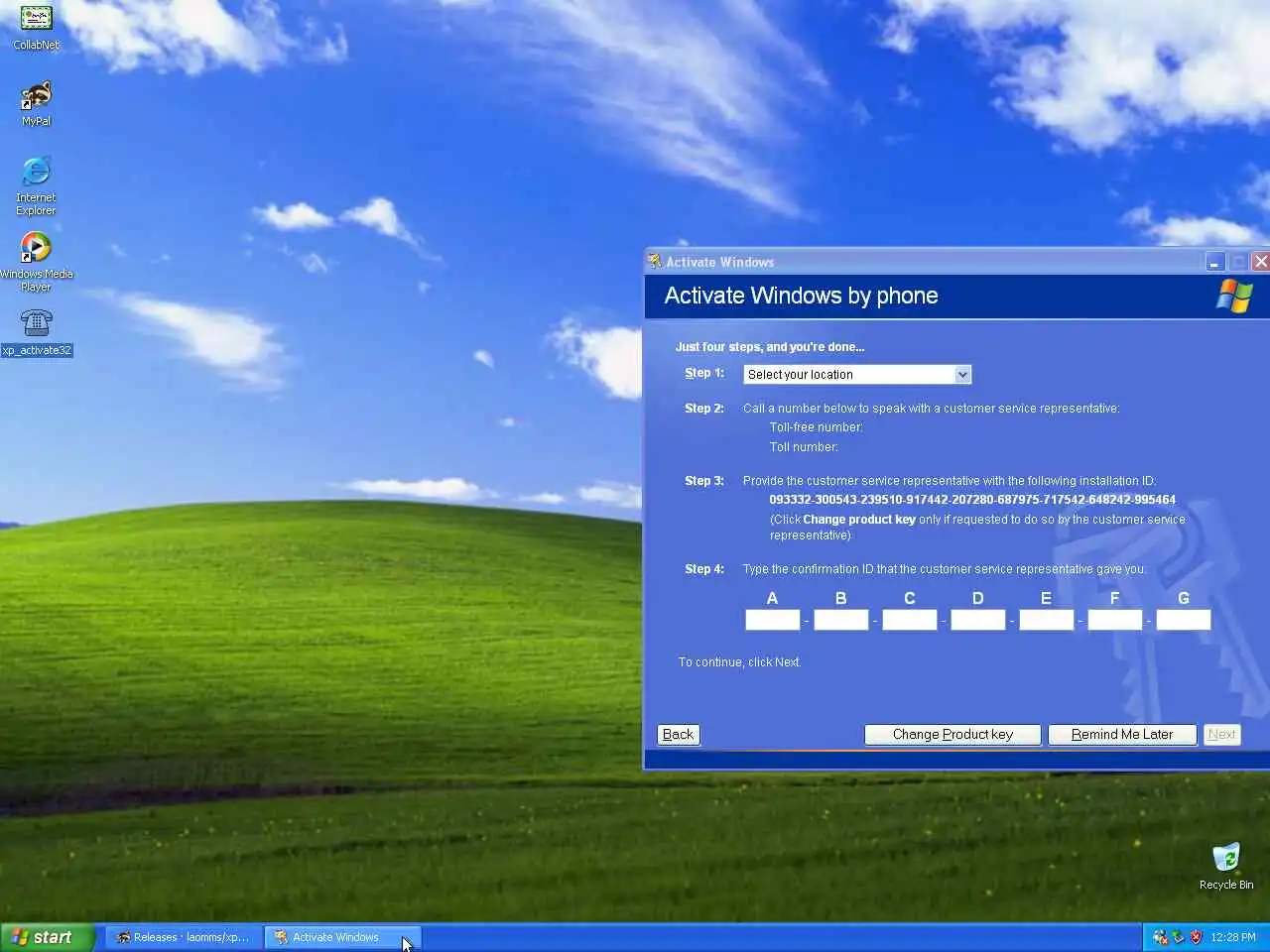Open the Select your location dropdown
Viewport: 1270px width, 952px height.
[x=857, y=375]
